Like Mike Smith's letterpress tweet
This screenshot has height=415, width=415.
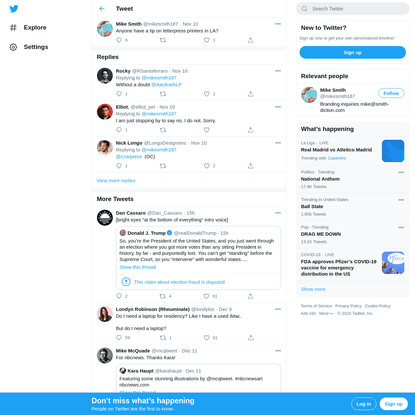coord(207,40)
